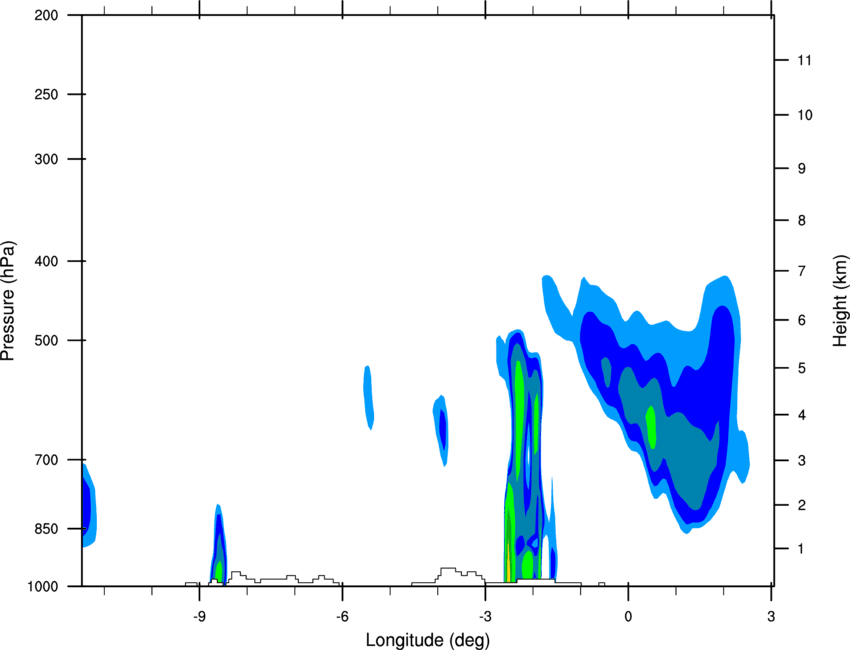This screenshot has width=850, height=650.
Task: Click the Longitude (deg) axis title
Action: click(x=428, y=640)
